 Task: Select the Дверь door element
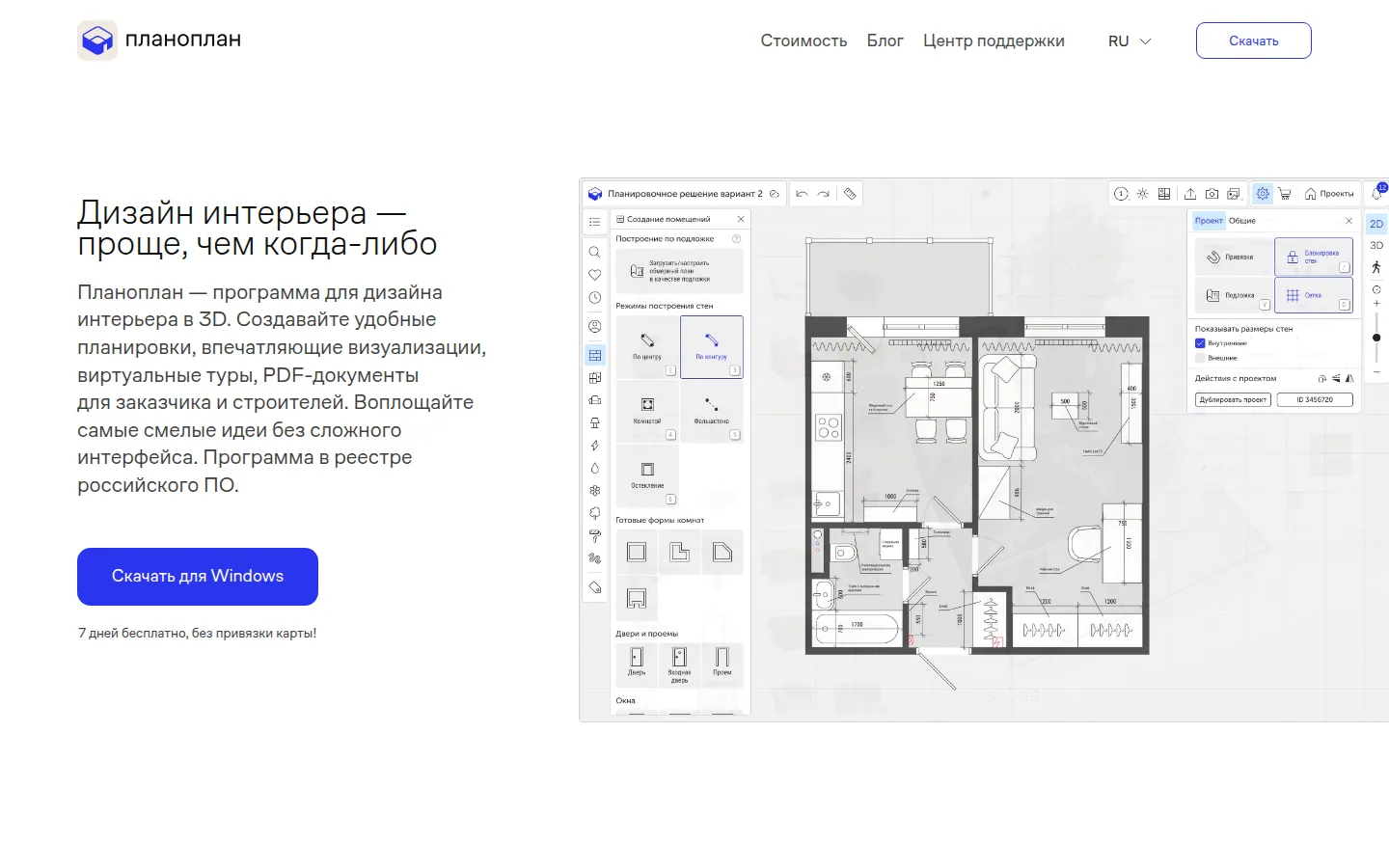[x=637, y=664]
